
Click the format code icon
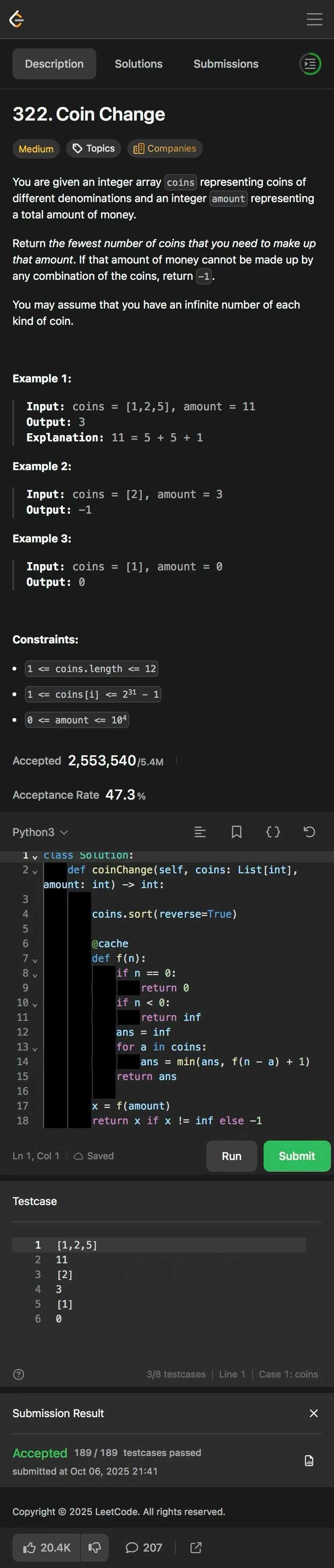pos(199,831)
